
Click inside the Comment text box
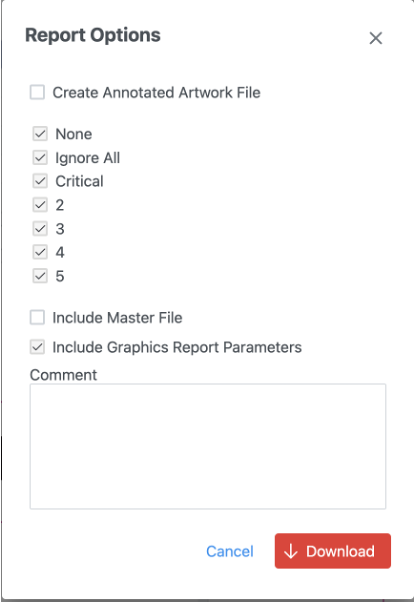tap(208, 447)
